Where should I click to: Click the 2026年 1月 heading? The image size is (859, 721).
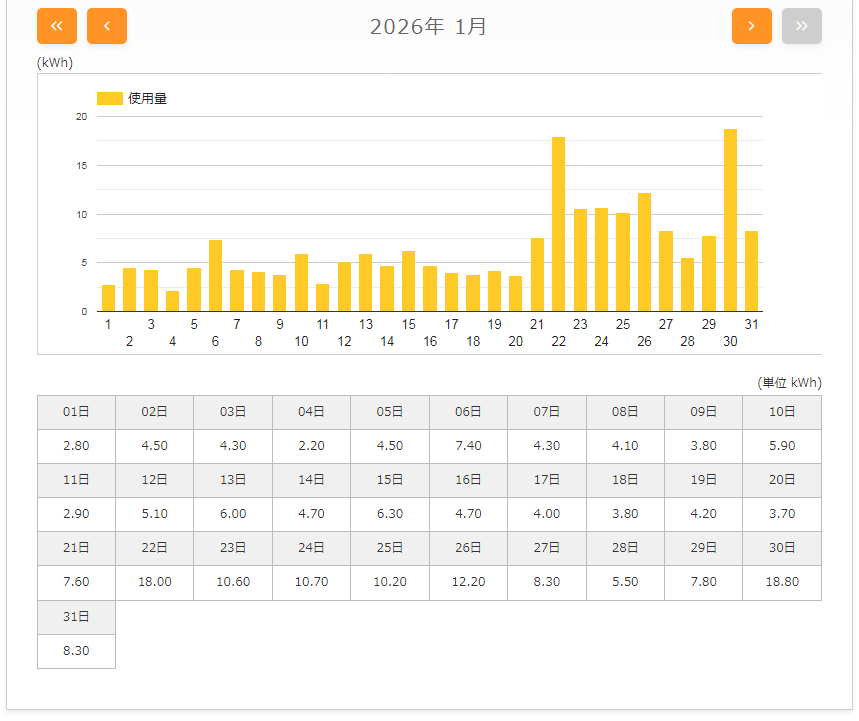point(428,27)
